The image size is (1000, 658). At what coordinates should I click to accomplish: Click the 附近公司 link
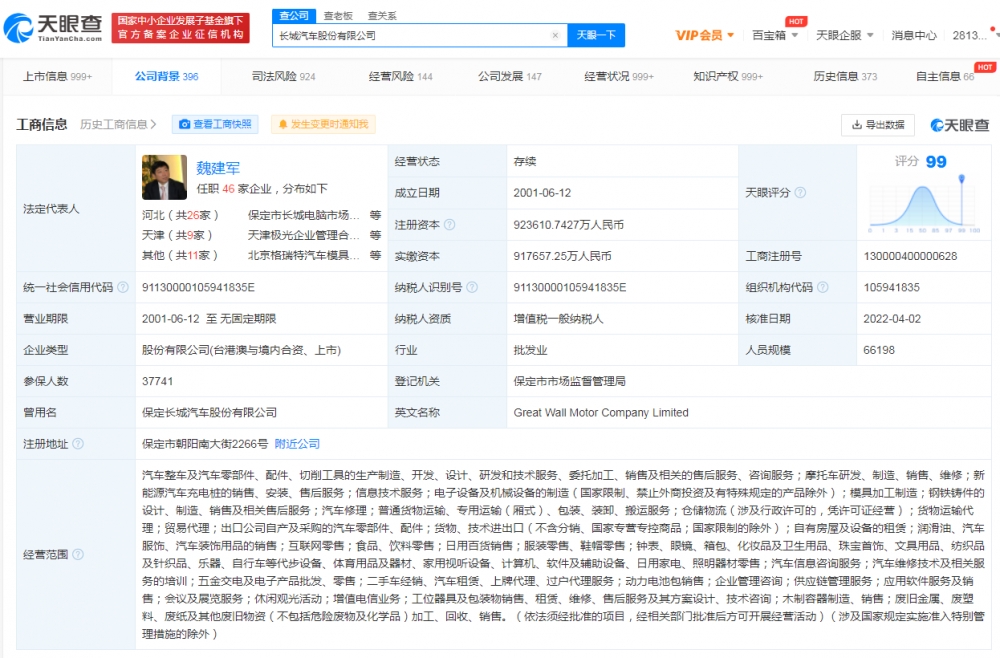[x=297, y=444]
